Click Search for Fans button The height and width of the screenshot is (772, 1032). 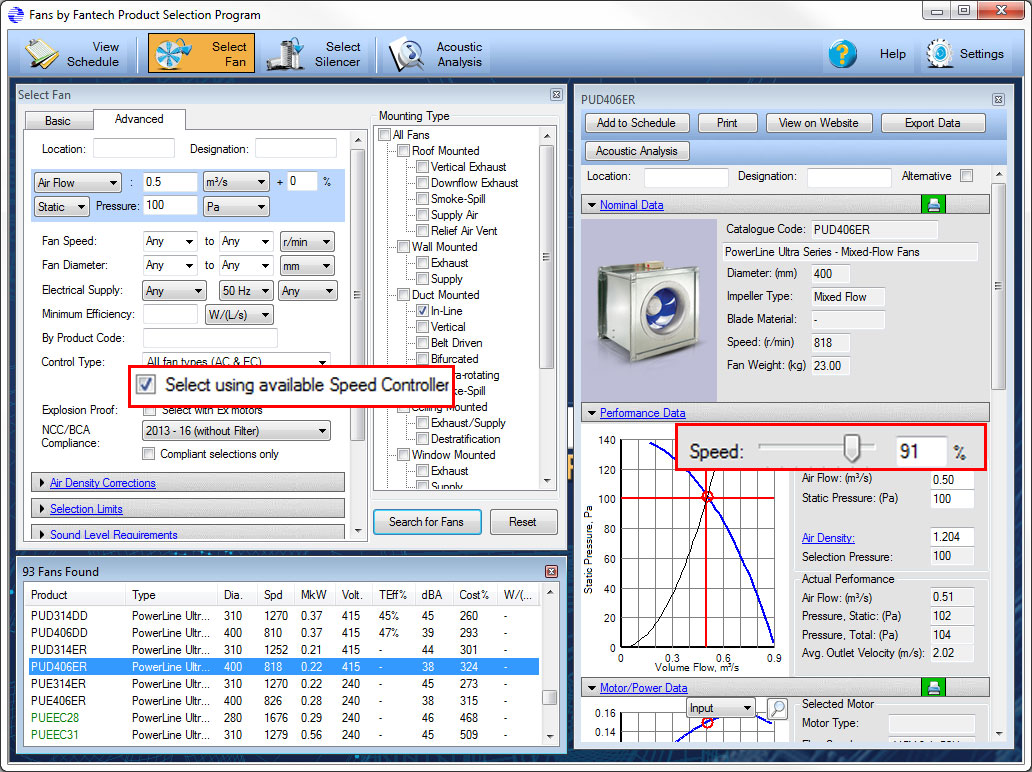(426, 522)
